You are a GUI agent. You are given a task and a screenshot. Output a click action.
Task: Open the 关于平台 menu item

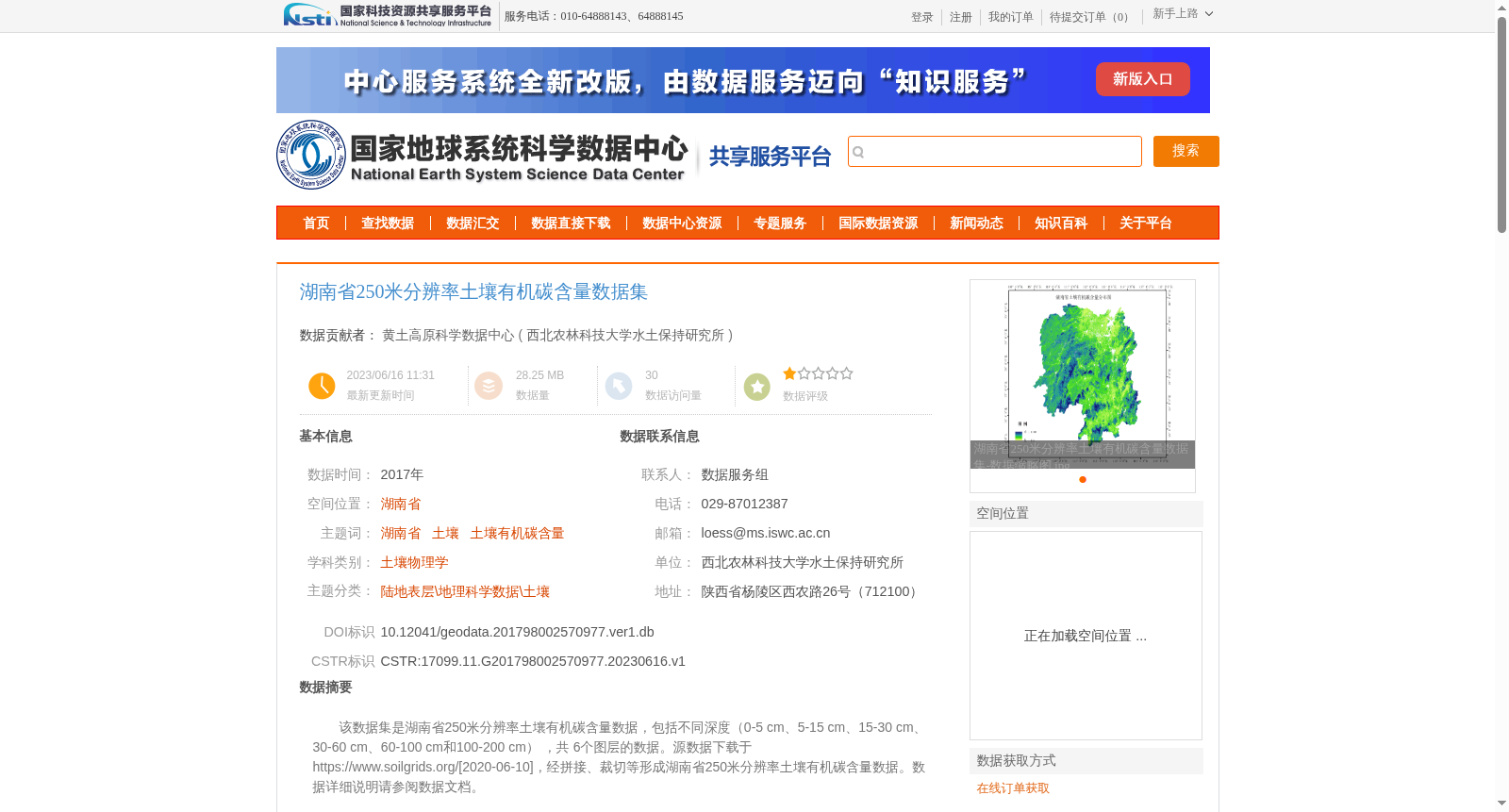(x=1146, y=224)
